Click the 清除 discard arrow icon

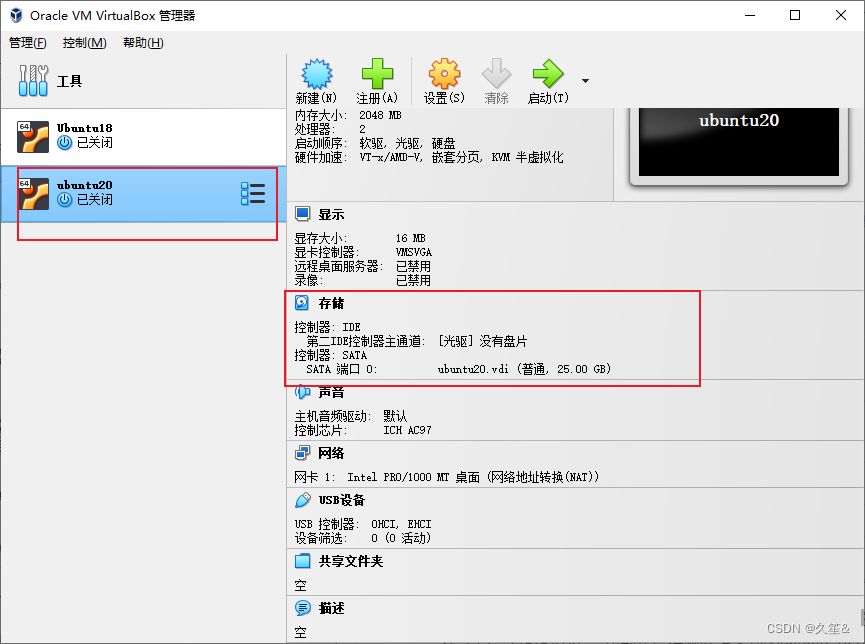pos(496,73)
